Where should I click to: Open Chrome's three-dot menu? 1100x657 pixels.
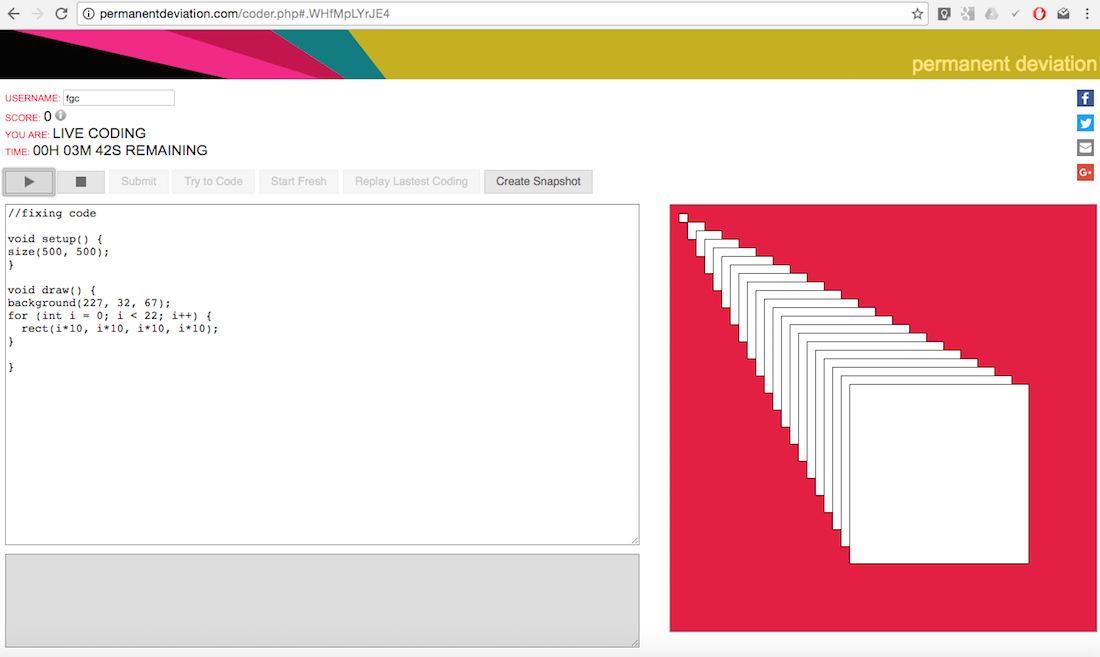point(1087,14)
